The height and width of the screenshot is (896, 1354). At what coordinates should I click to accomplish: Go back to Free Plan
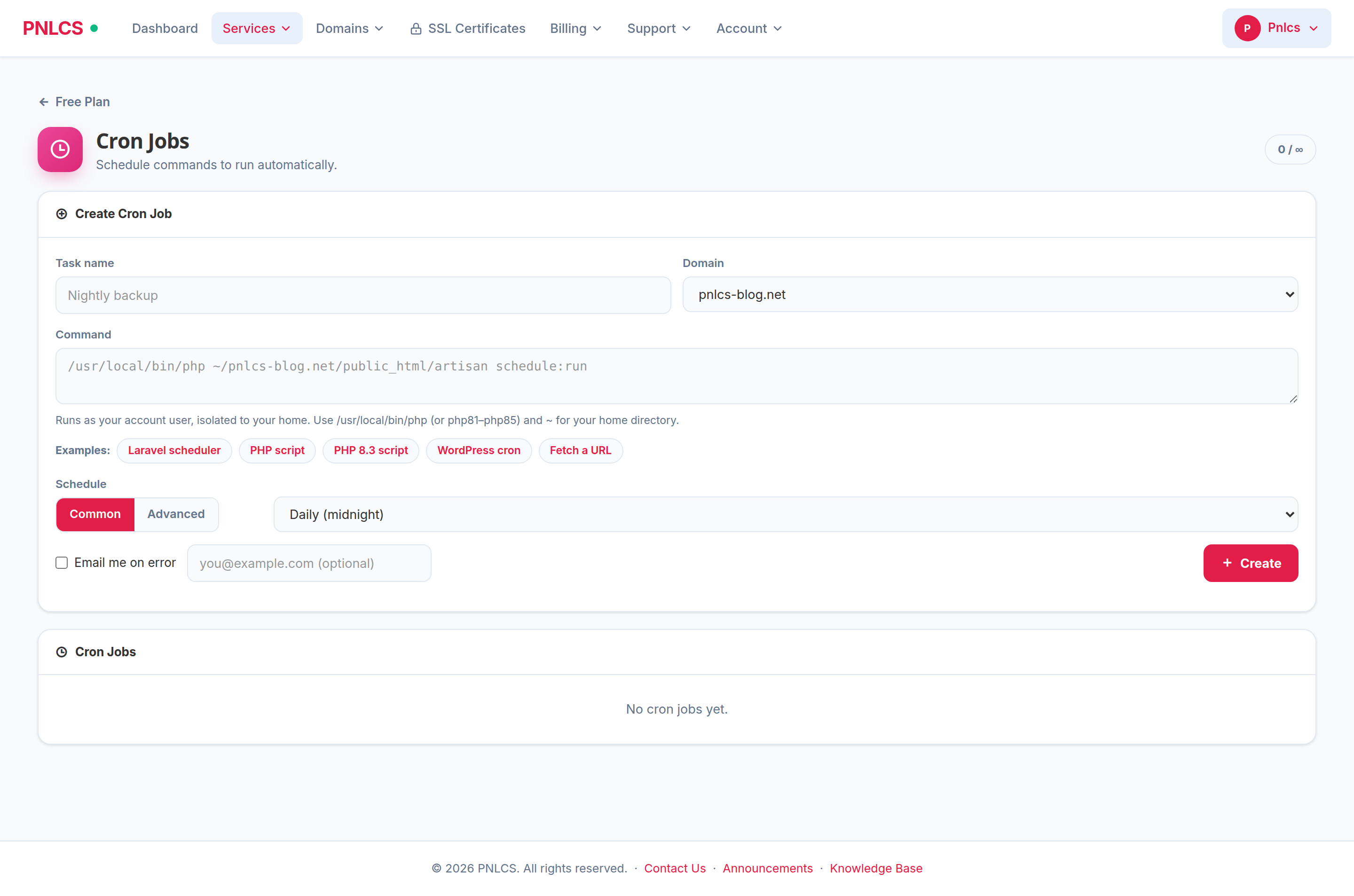(x=74, y=102)
